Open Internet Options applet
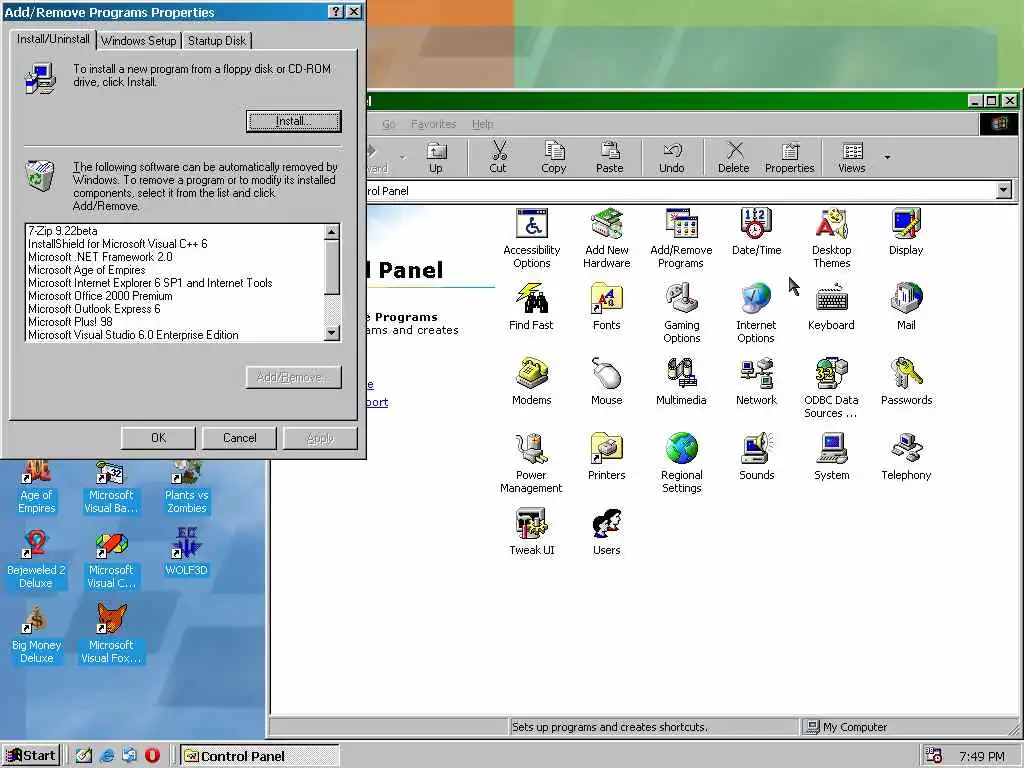Viewport: 1024px width, 768px height. click(756, 313)
